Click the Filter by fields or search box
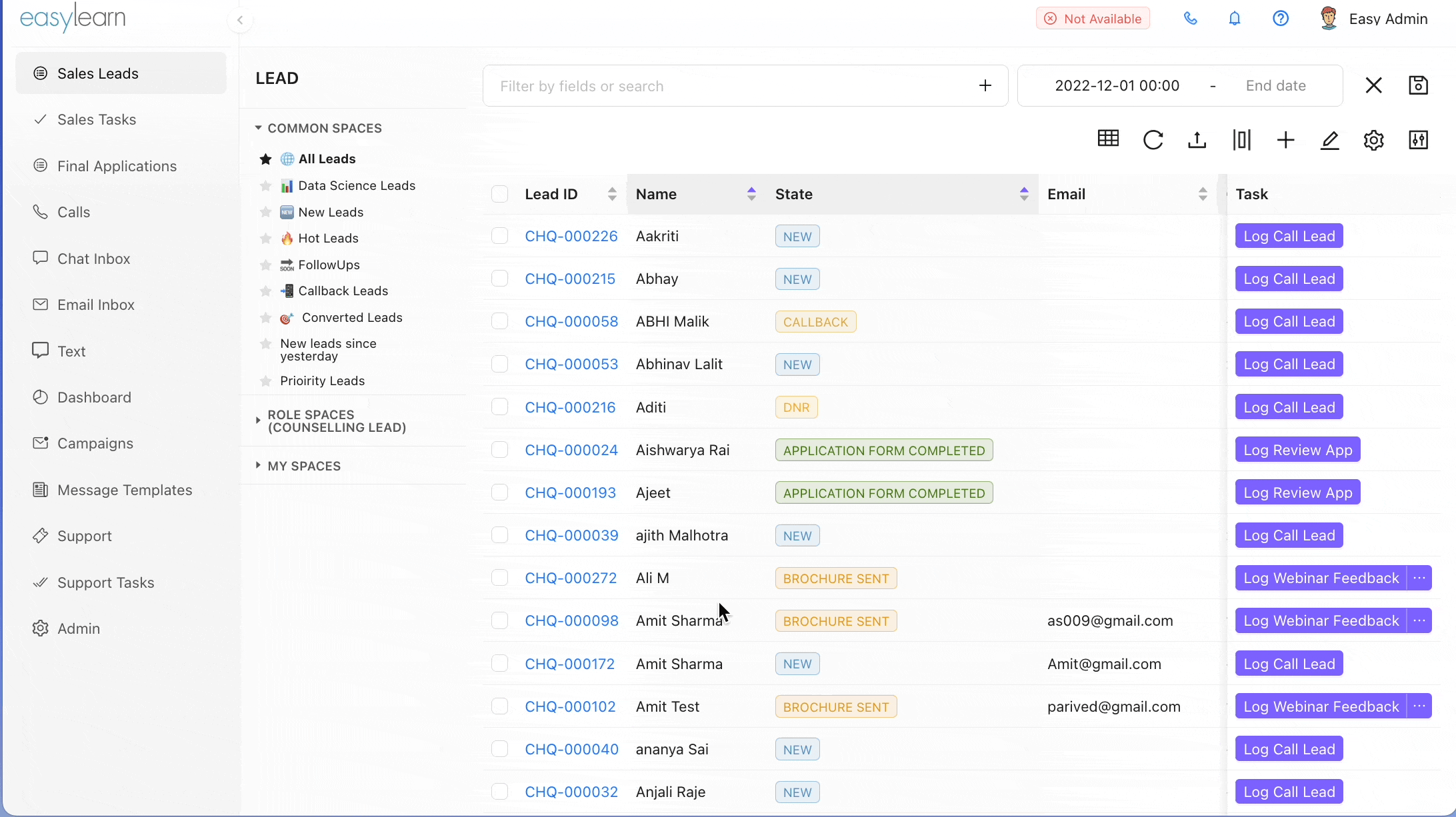 click(733, 86)
